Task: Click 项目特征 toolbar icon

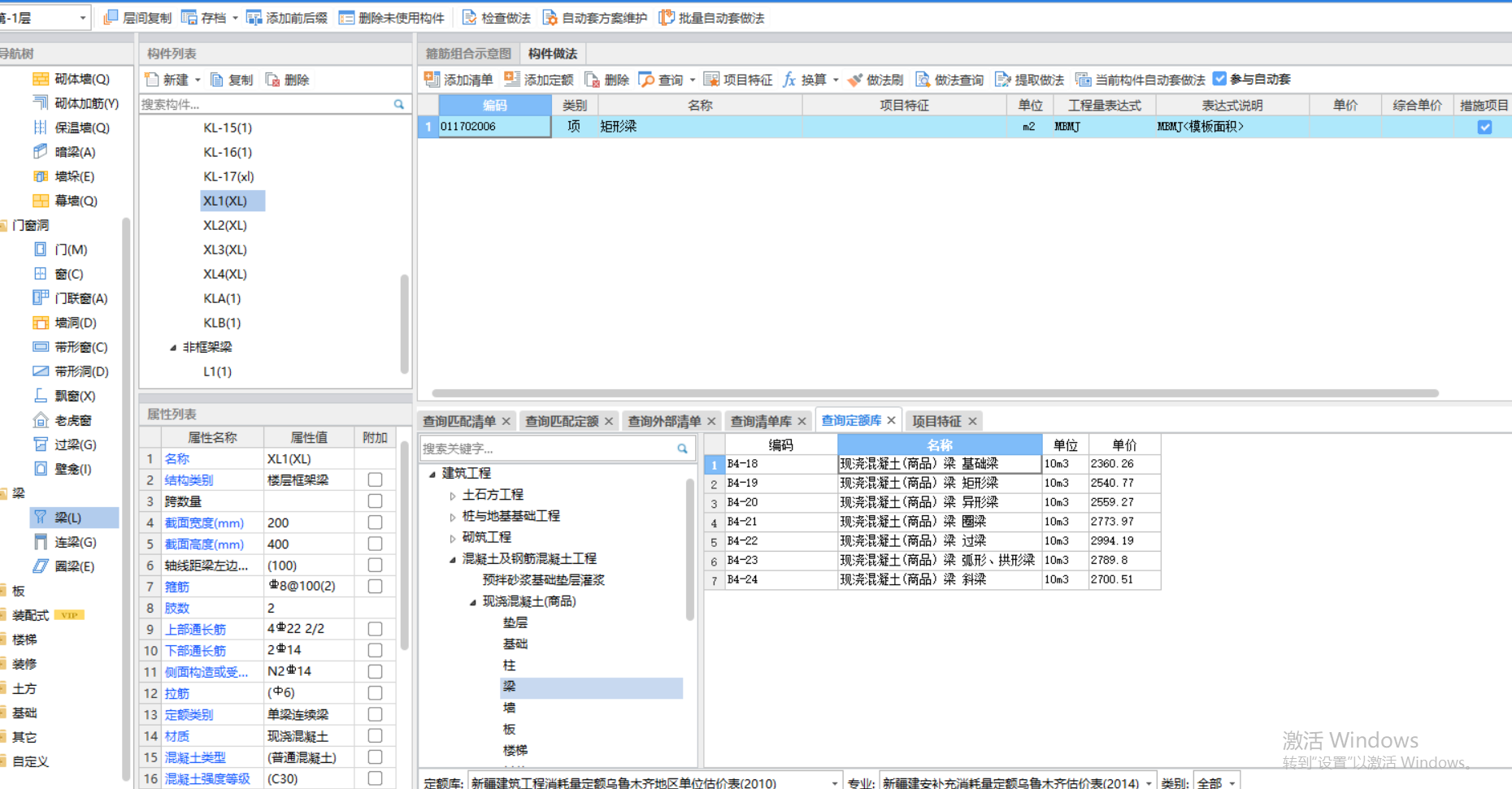Action: [711, 79]
